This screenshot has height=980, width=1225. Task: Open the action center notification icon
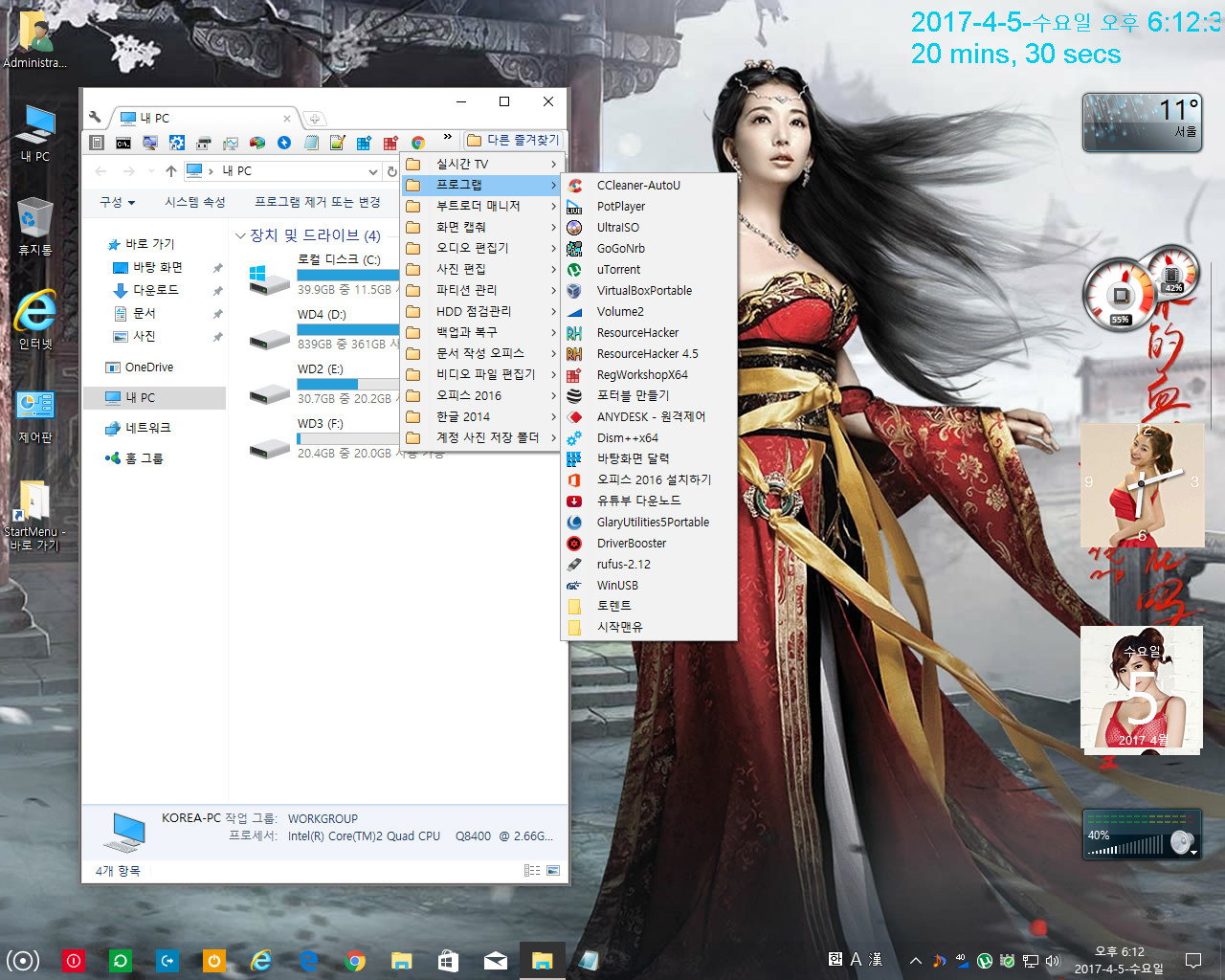click(x=1193, y=961)
